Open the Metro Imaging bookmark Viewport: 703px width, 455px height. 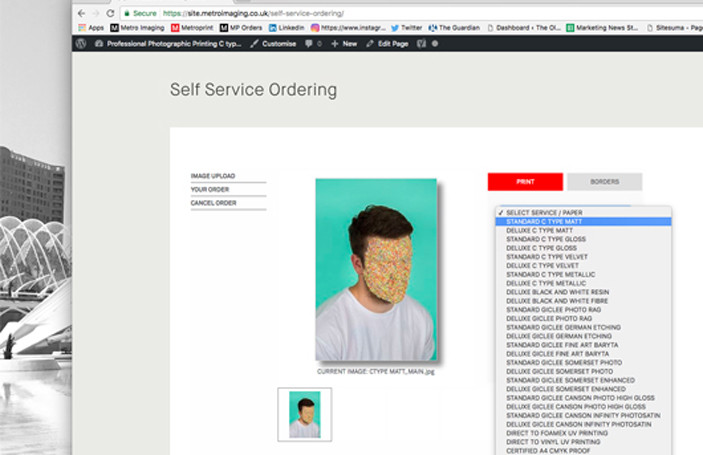137,28
